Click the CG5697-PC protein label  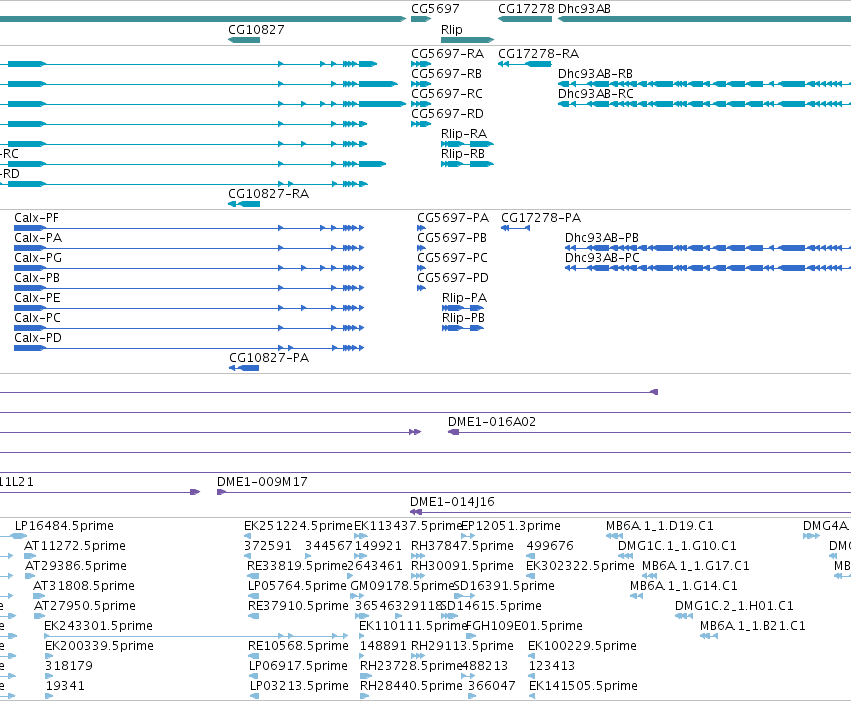(452, 258)
